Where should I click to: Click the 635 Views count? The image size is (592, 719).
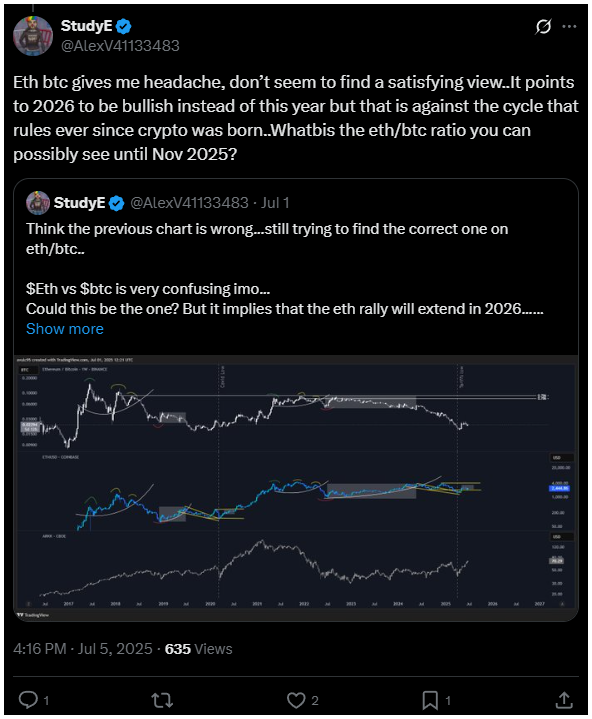(x=199, y=649)
